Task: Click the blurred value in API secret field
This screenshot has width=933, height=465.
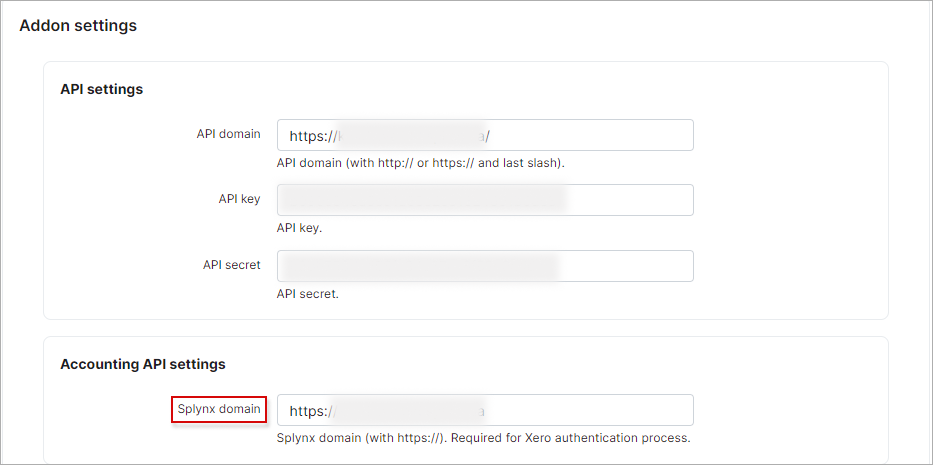Action: (418, 266)
